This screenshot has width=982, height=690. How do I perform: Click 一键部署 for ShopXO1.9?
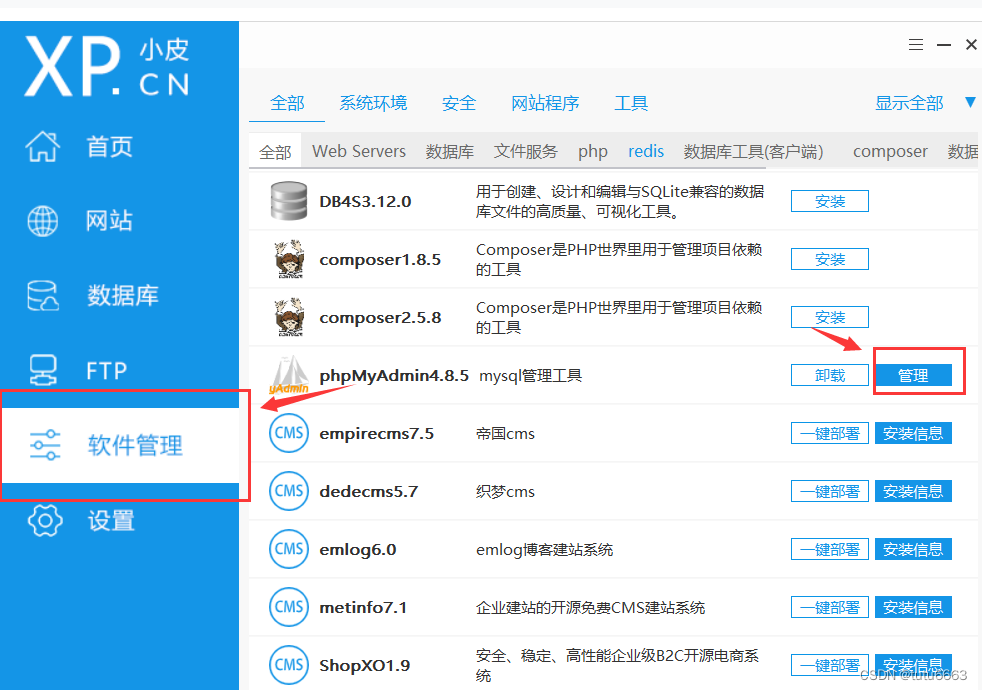830,665
